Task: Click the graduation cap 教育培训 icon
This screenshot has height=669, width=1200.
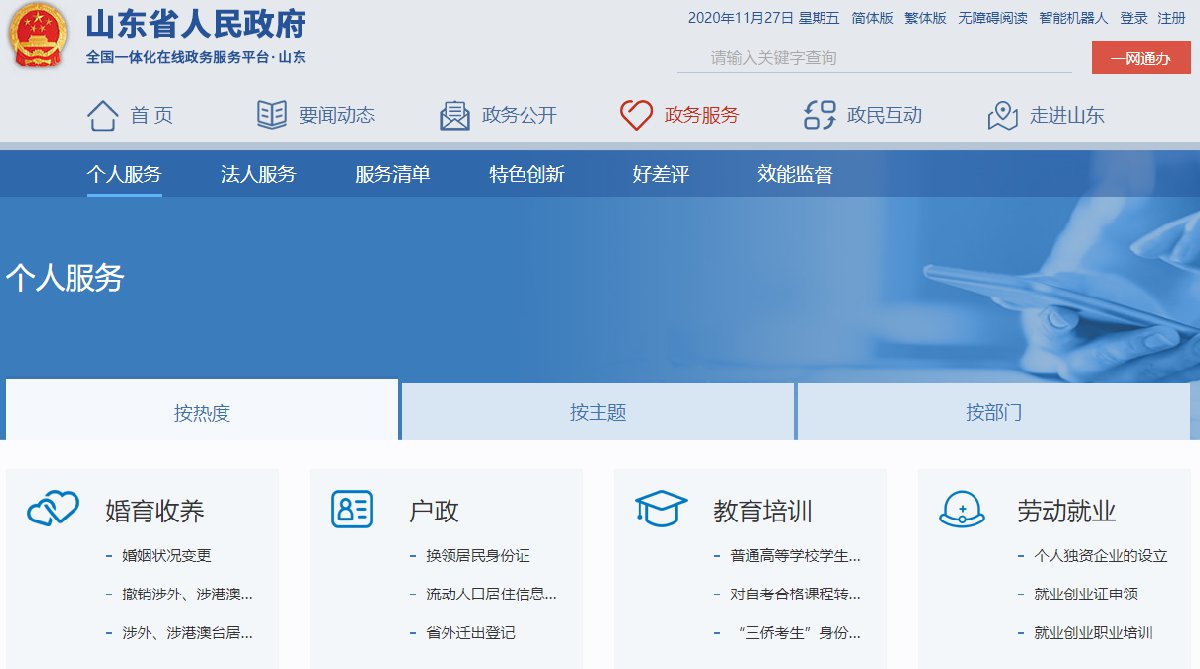Action: [660, 509]
